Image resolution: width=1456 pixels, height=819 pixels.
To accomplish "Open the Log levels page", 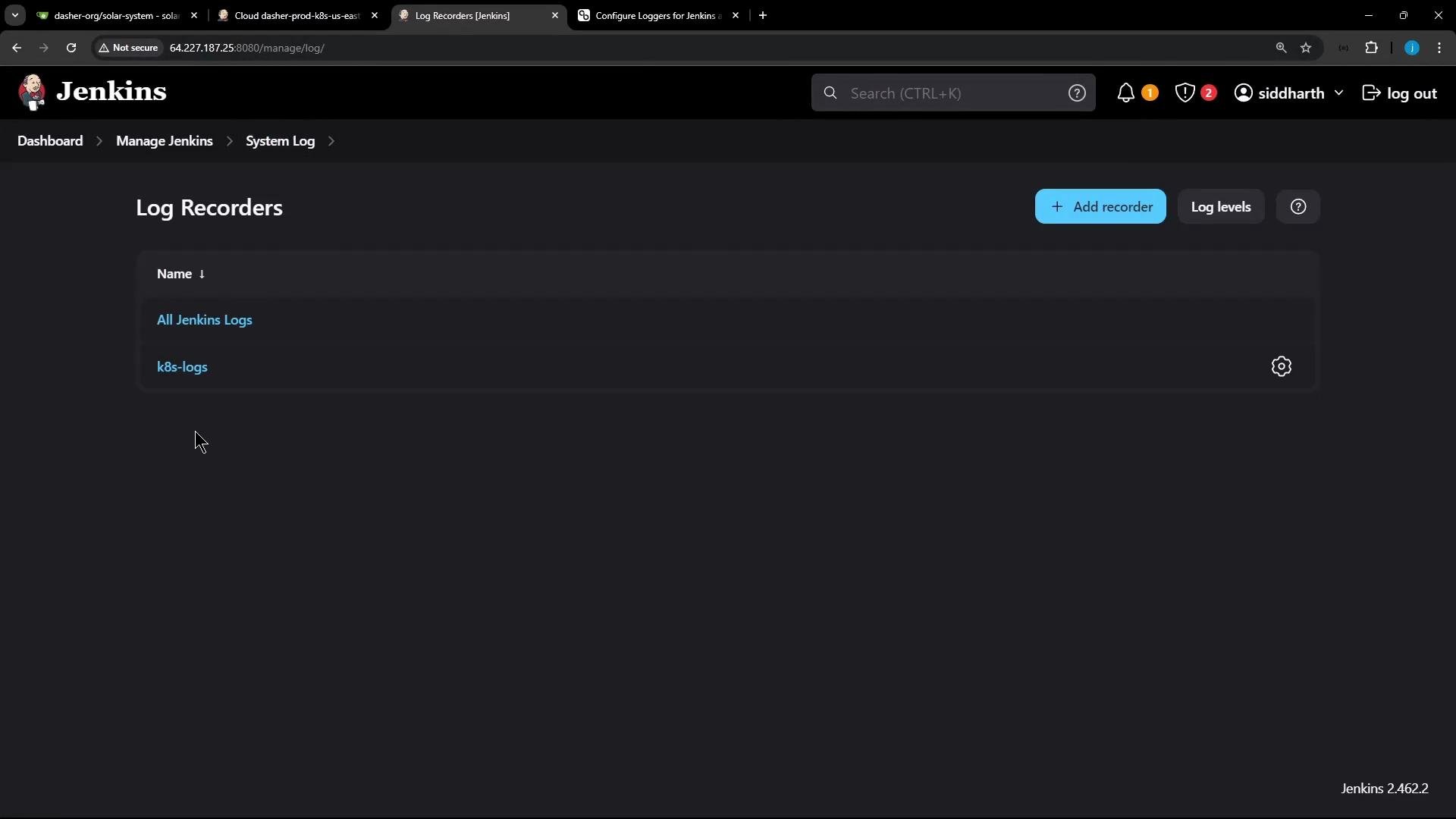I will (x=1221, y=207).
